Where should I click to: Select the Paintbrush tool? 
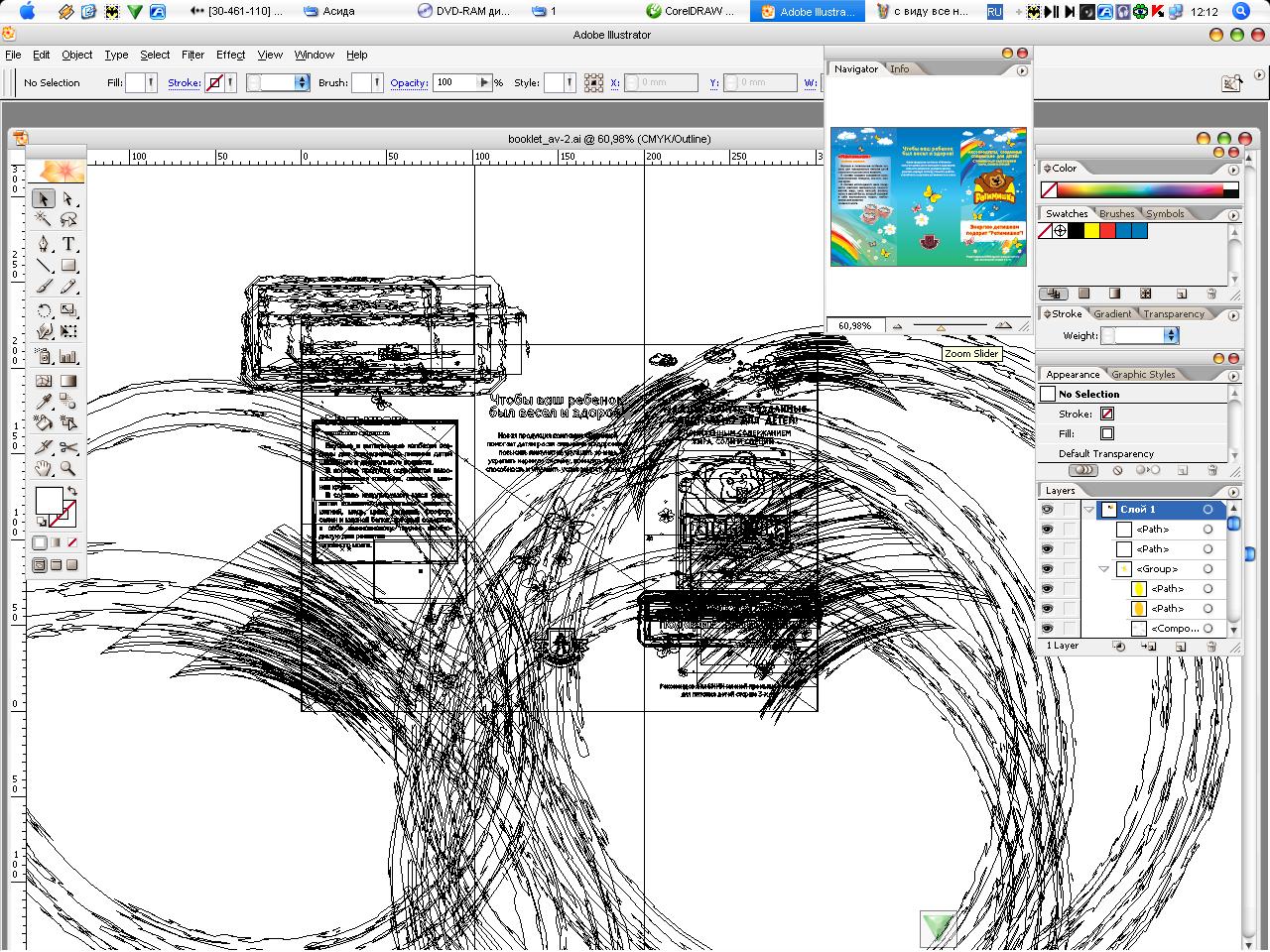click(44, 286)
